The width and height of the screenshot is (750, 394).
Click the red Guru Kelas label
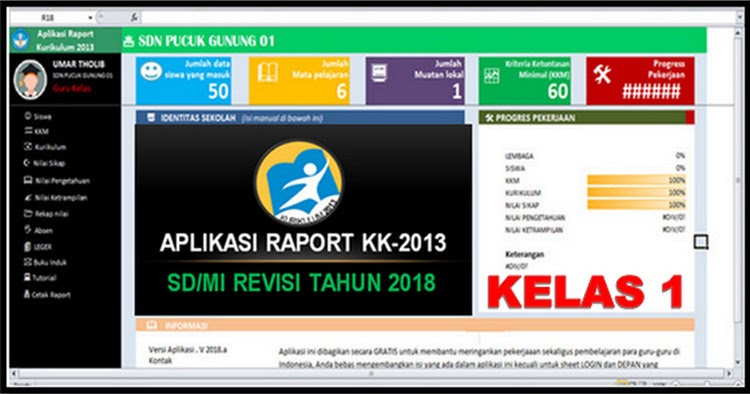pyautogui.click(x=72, y=88)
